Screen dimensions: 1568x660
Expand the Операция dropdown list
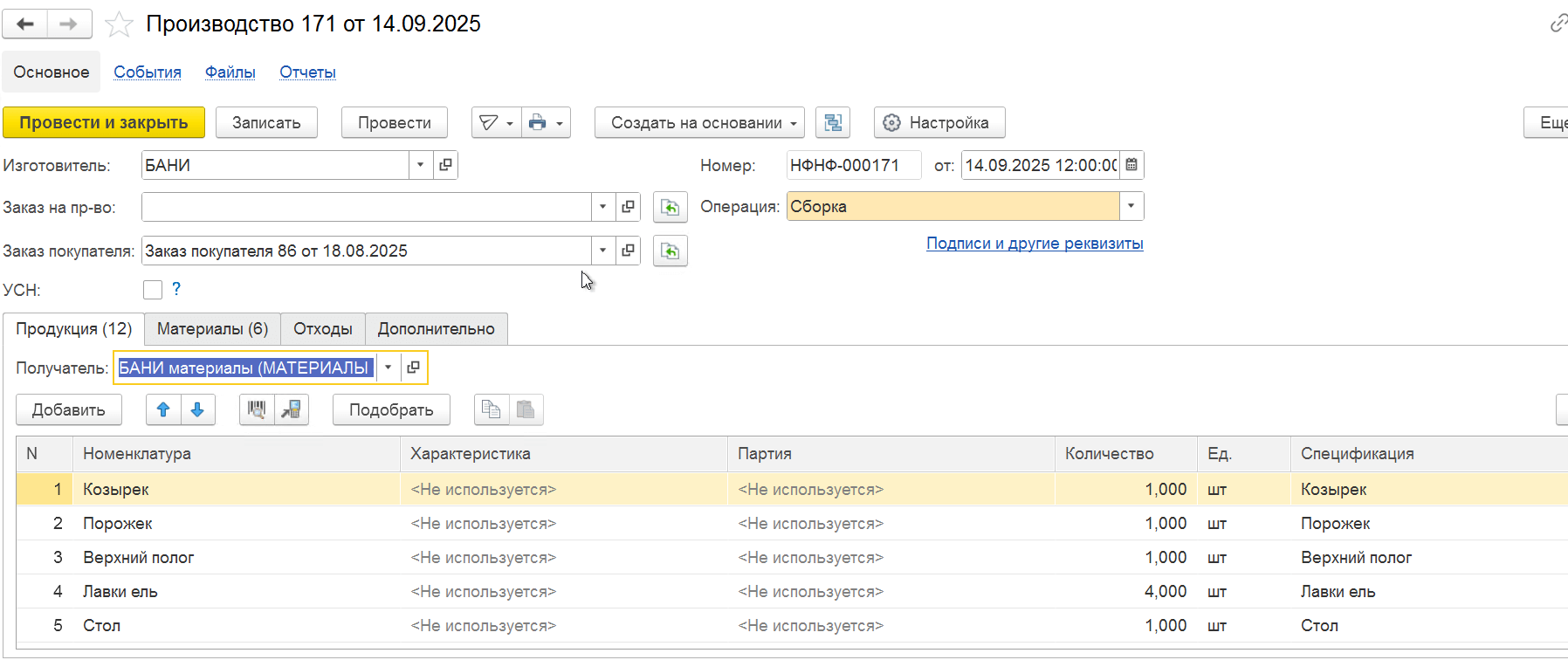[1131, 207]
